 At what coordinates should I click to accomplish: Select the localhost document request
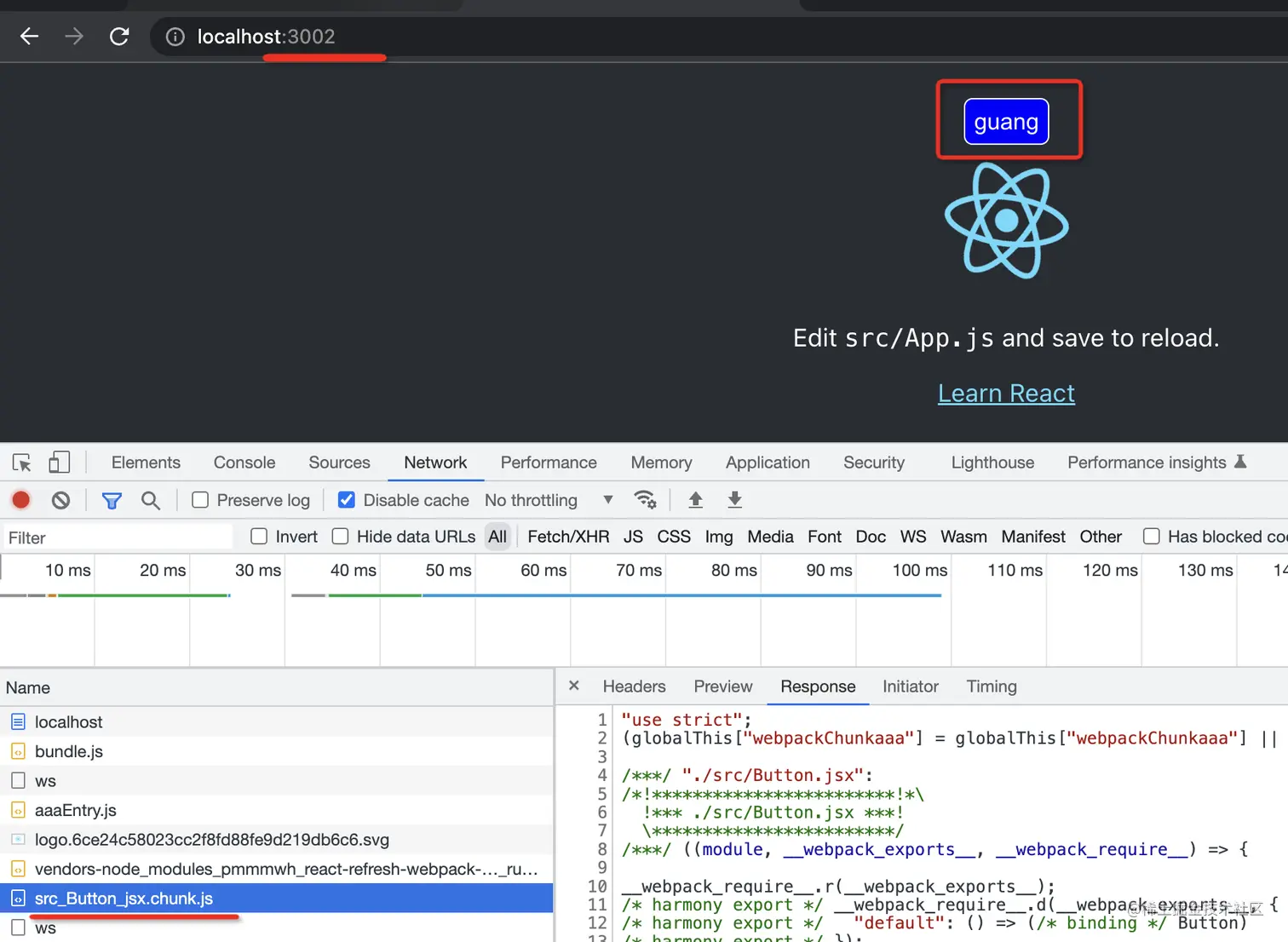pyautogui.click(x=277, y=721)
